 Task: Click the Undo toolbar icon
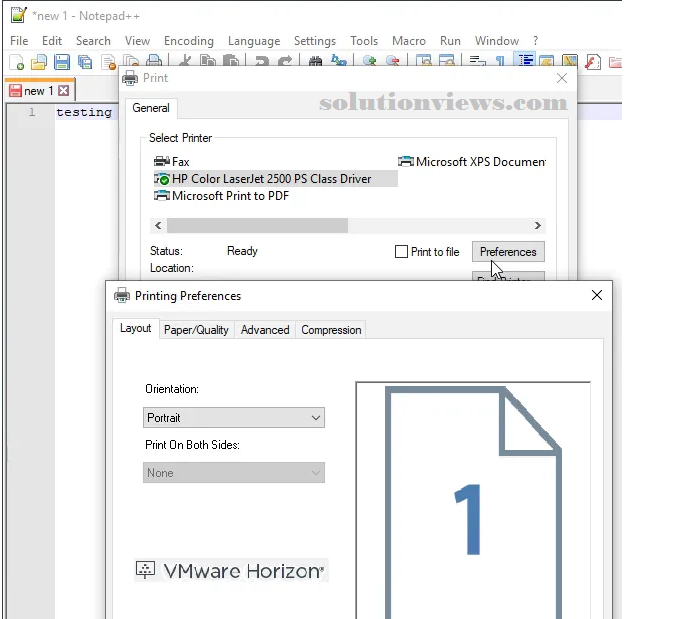coord(261,60)
